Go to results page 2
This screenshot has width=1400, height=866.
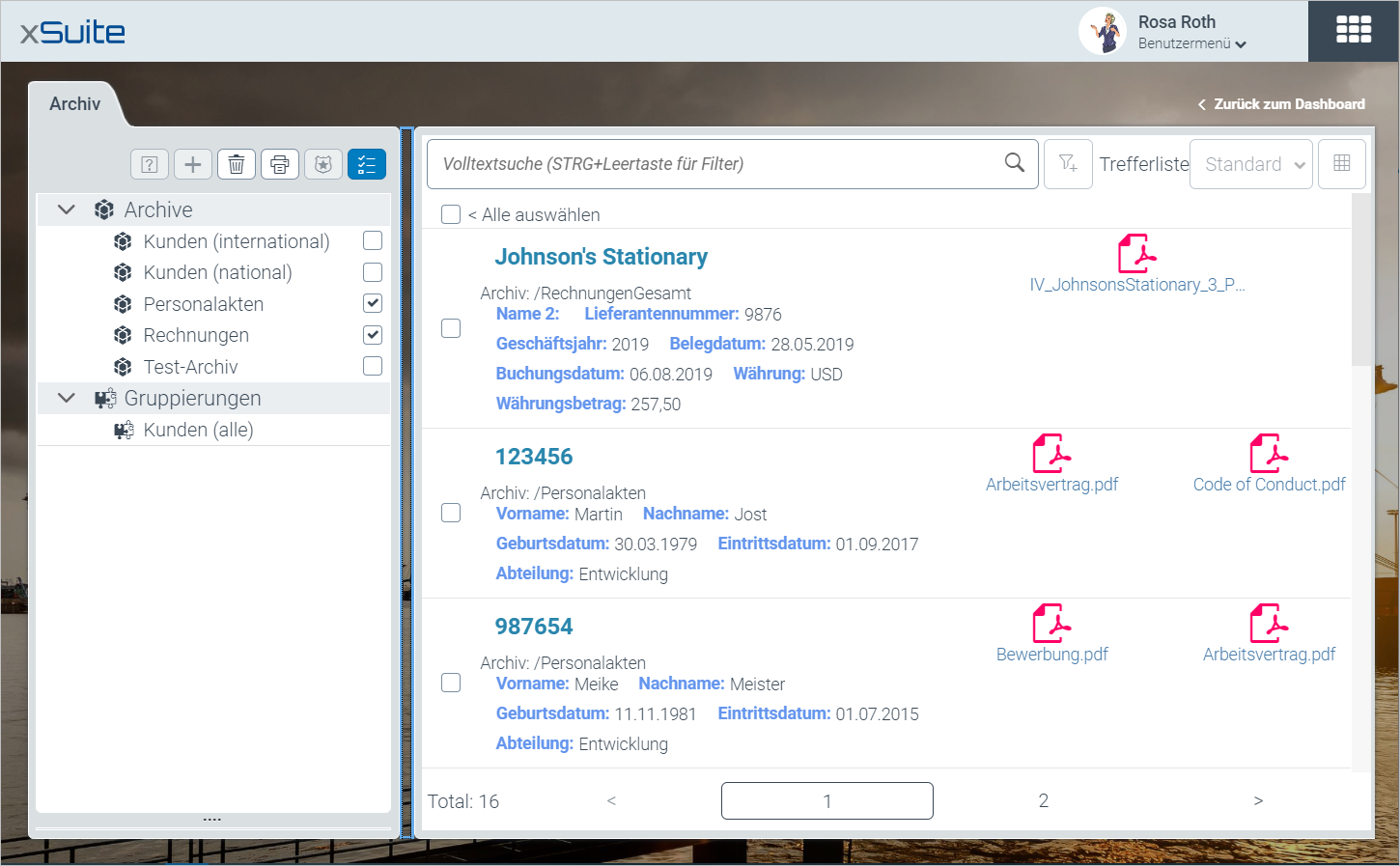tap(1043, 800)
